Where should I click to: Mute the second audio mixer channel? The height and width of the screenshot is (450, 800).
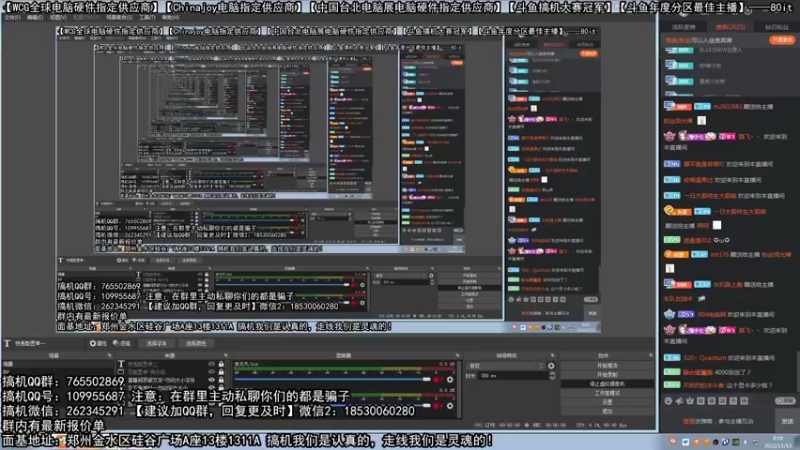pos(438,406)
